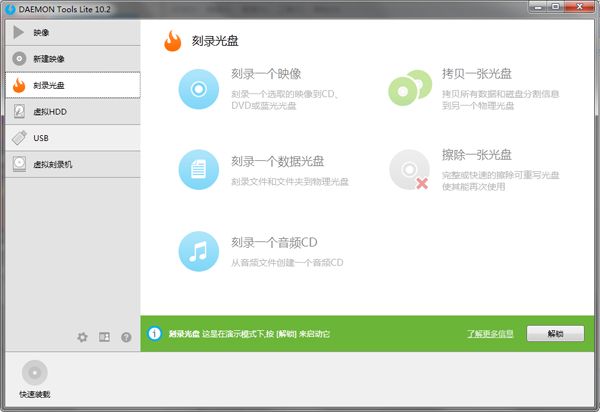Select the 新建映像 sidebar tab
Image resolution: width=600 pixels, height=412 pixels.
point(73,59)
